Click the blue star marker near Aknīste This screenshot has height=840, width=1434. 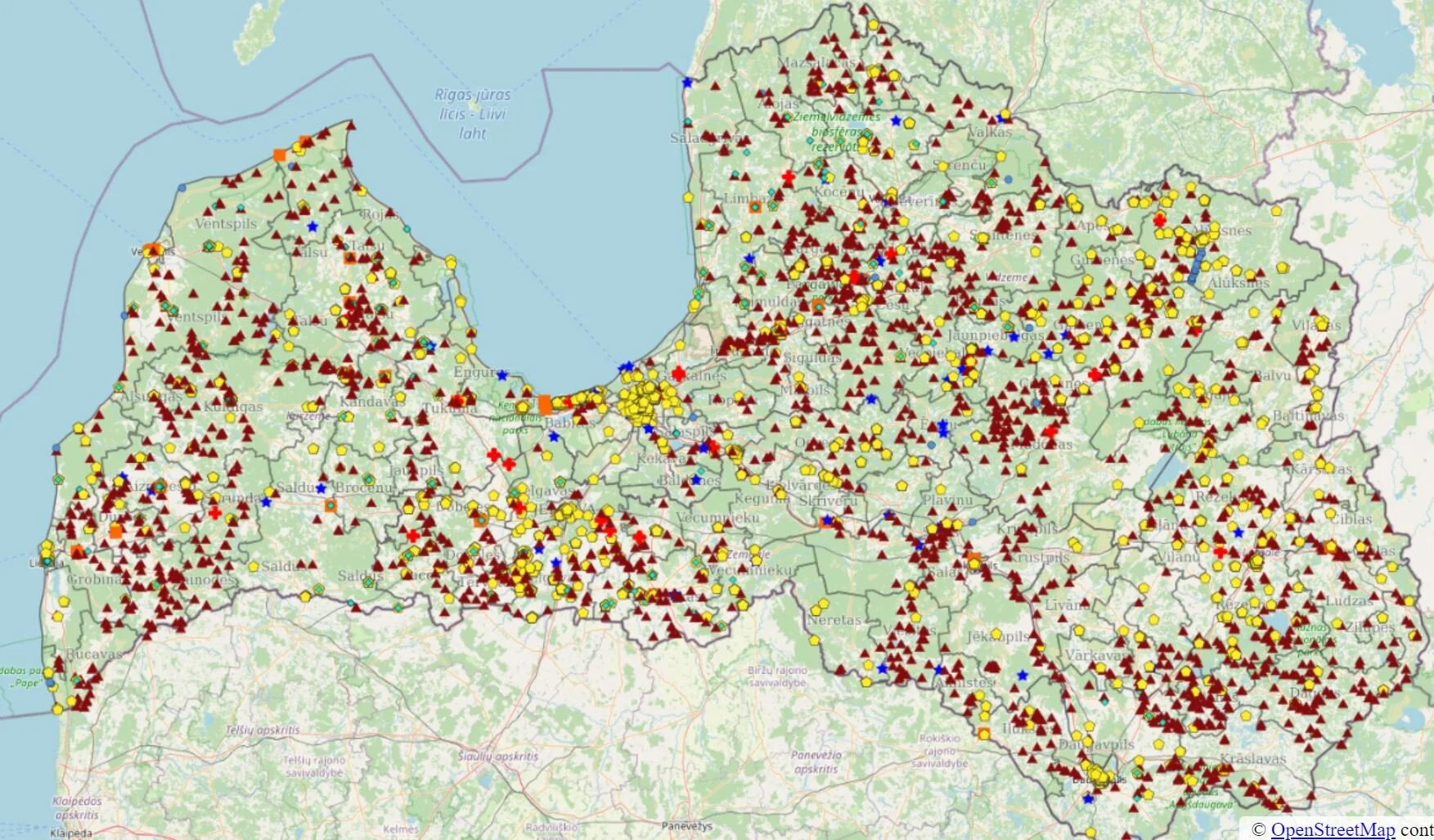pos(938,670)
